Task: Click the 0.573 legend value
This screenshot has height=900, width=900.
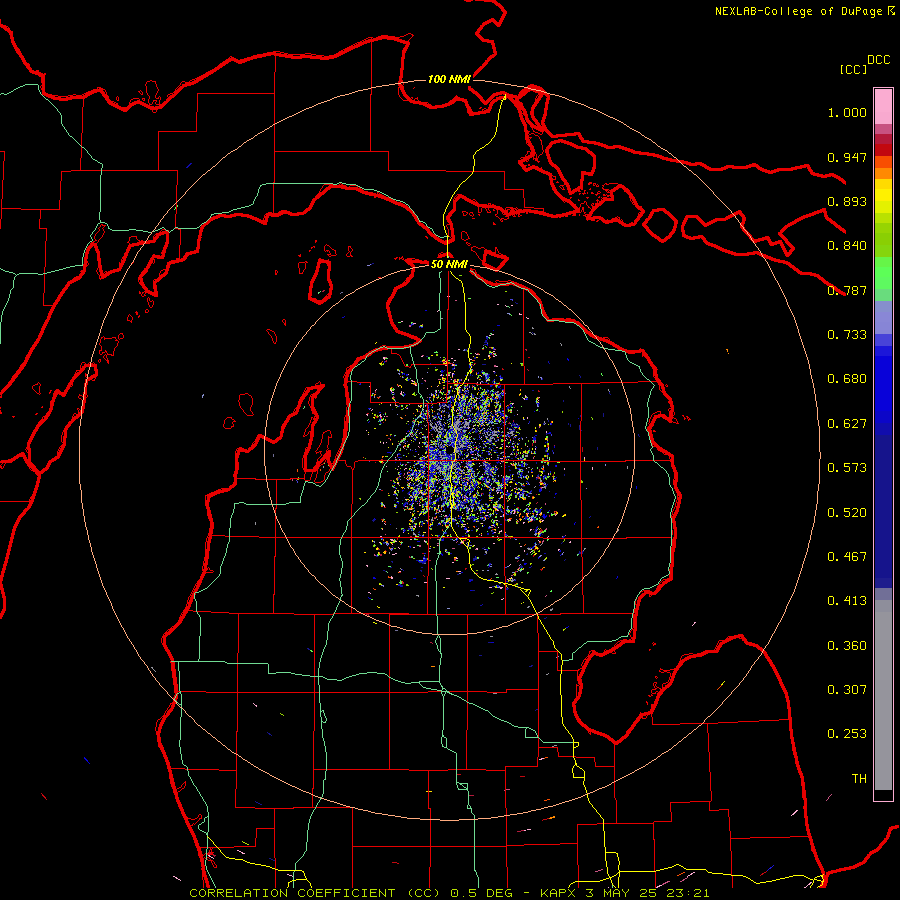Action: pos(847,468)
